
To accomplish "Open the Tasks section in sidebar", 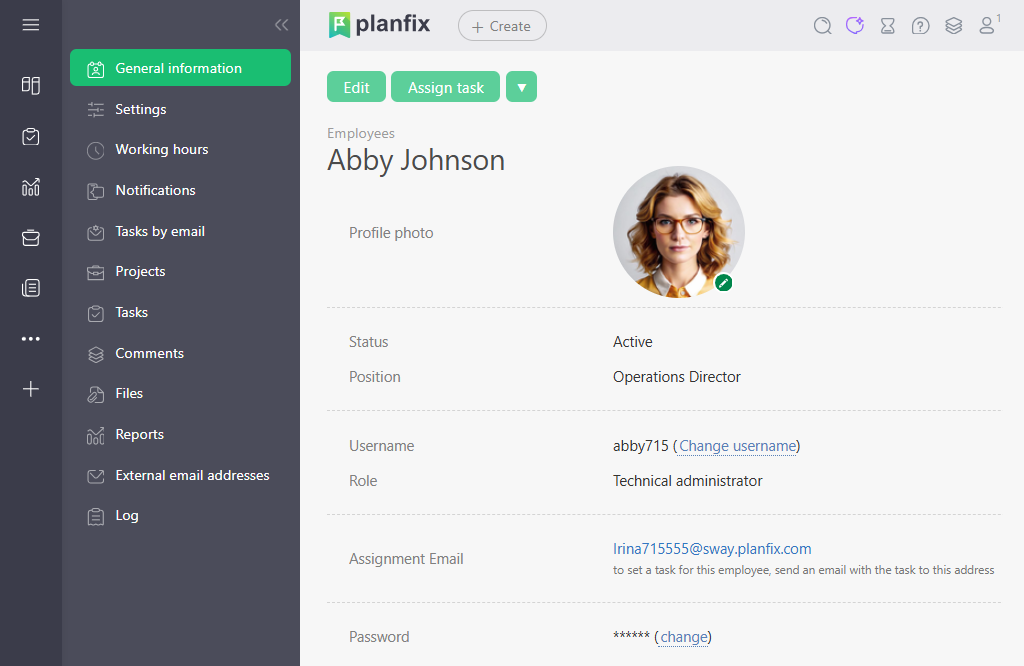I will coord(180,313).
